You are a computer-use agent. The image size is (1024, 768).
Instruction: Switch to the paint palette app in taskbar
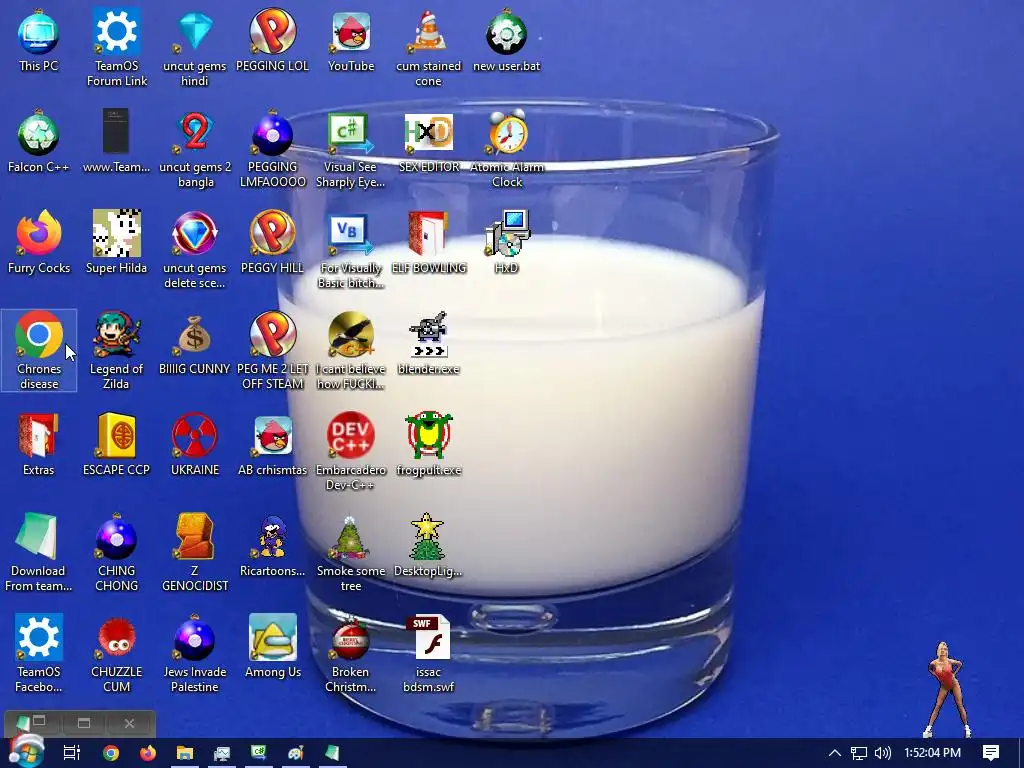[x=295, y=753]
